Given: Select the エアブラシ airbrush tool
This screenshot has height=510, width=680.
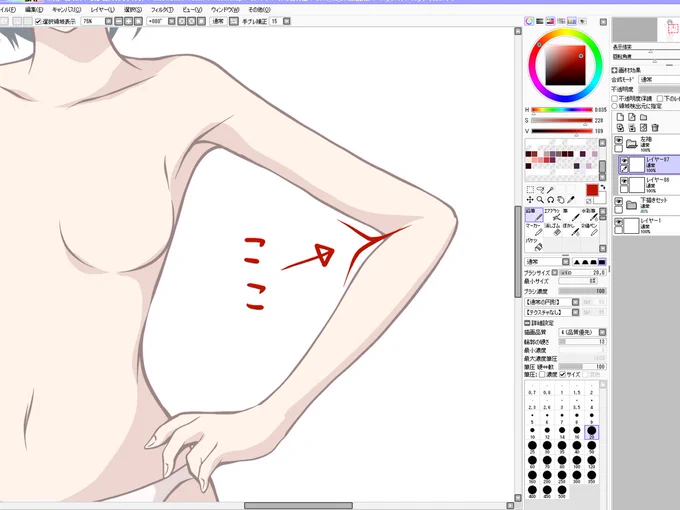Looking at the screenshot, I should point(552,215).
